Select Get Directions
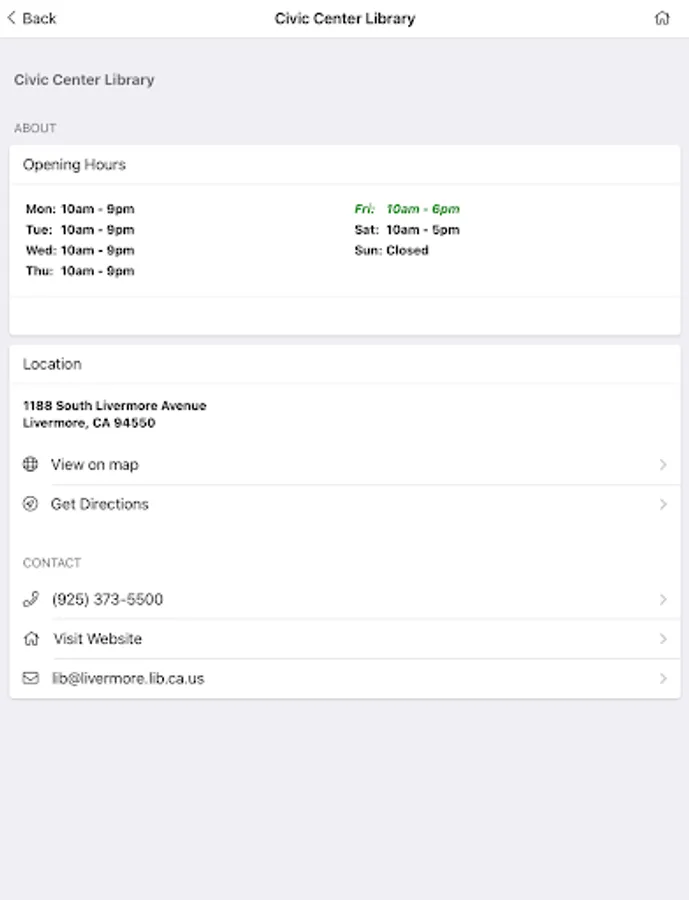This screenshot has width=689, height=900. tap(100, 504)
